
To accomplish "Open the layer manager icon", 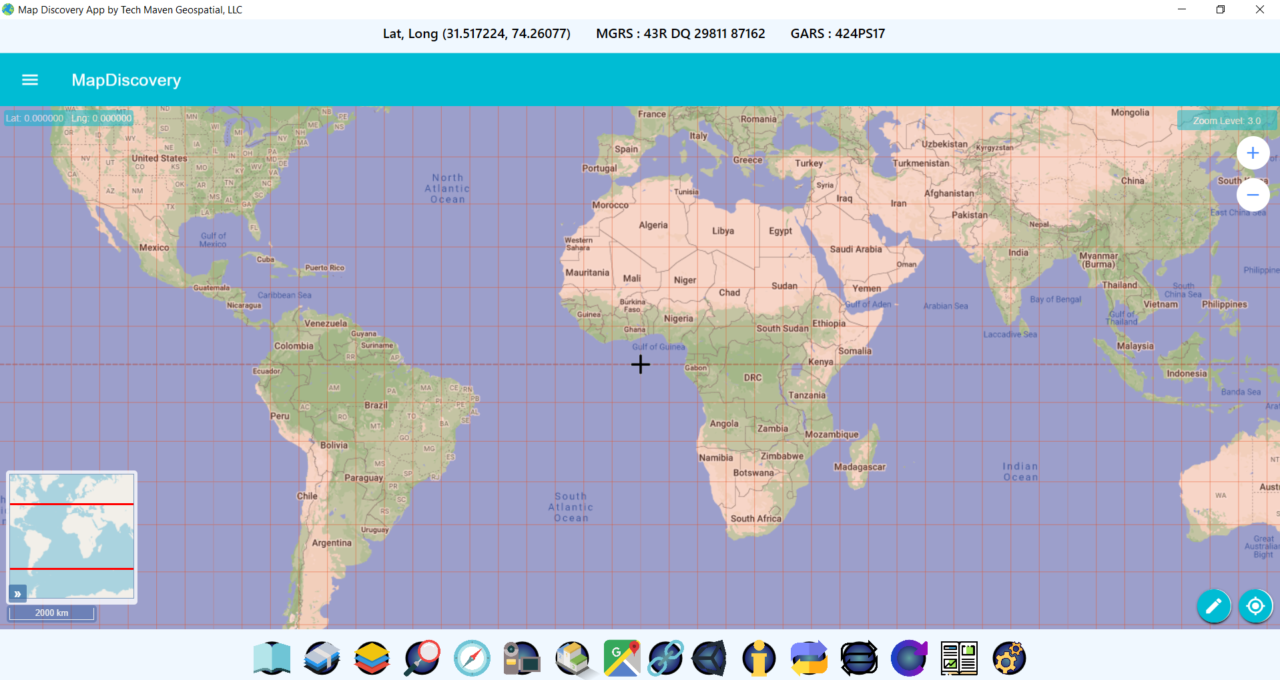I will 371,658.
